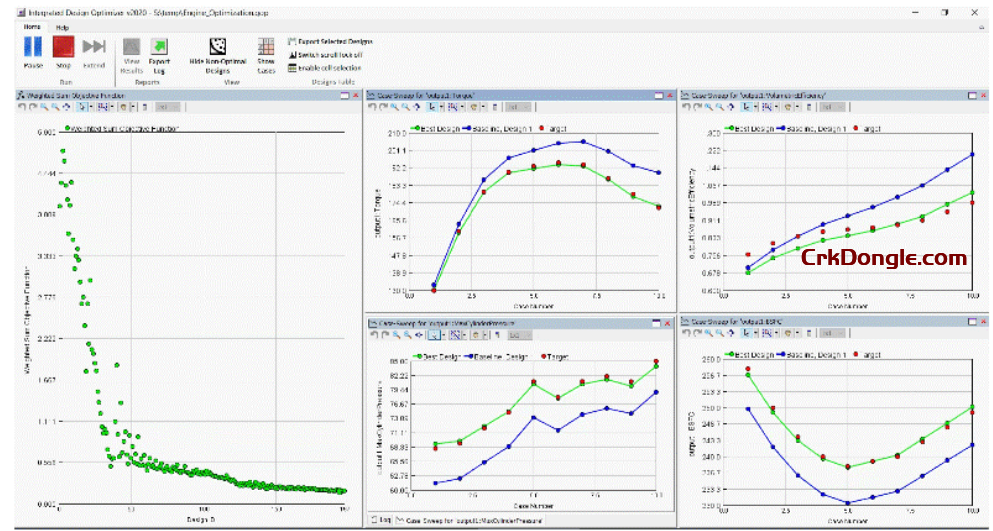Image resolution: width=993 pixels, height=531 pixels.
Task: Switch scroll lock off
Action: [329, 55]
